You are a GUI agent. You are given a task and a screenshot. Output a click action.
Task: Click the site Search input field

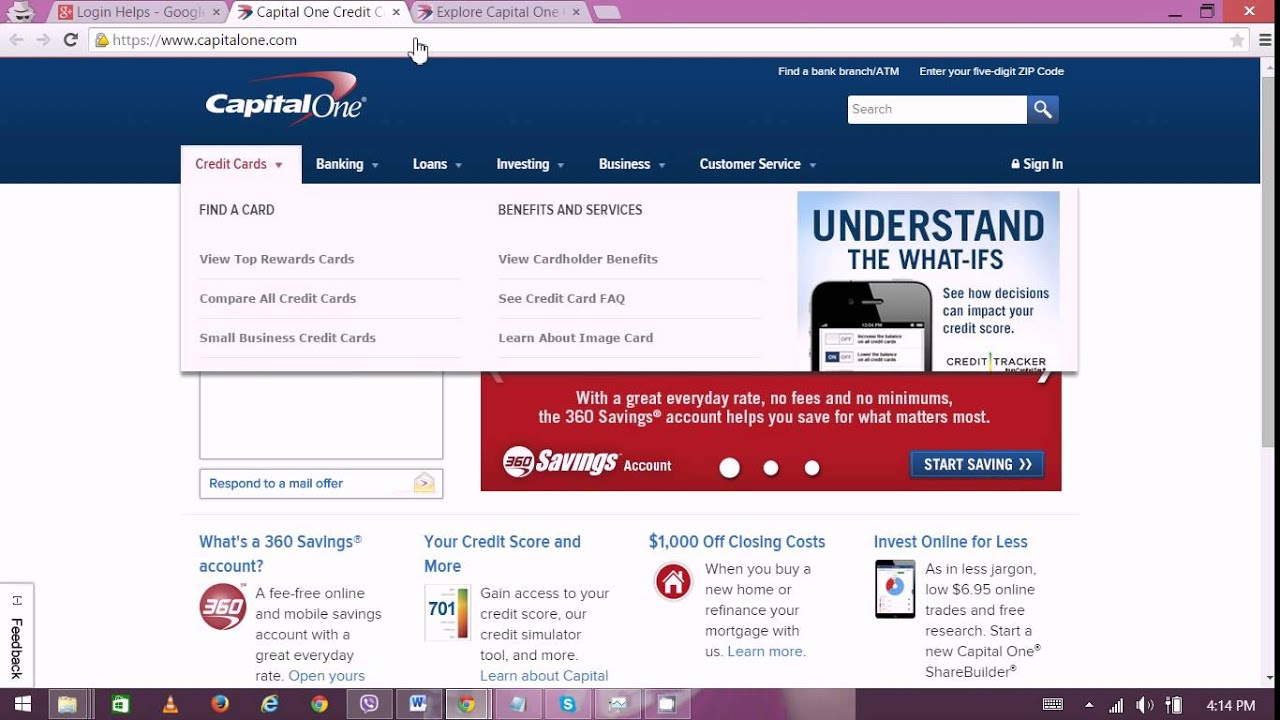point(937,109)
